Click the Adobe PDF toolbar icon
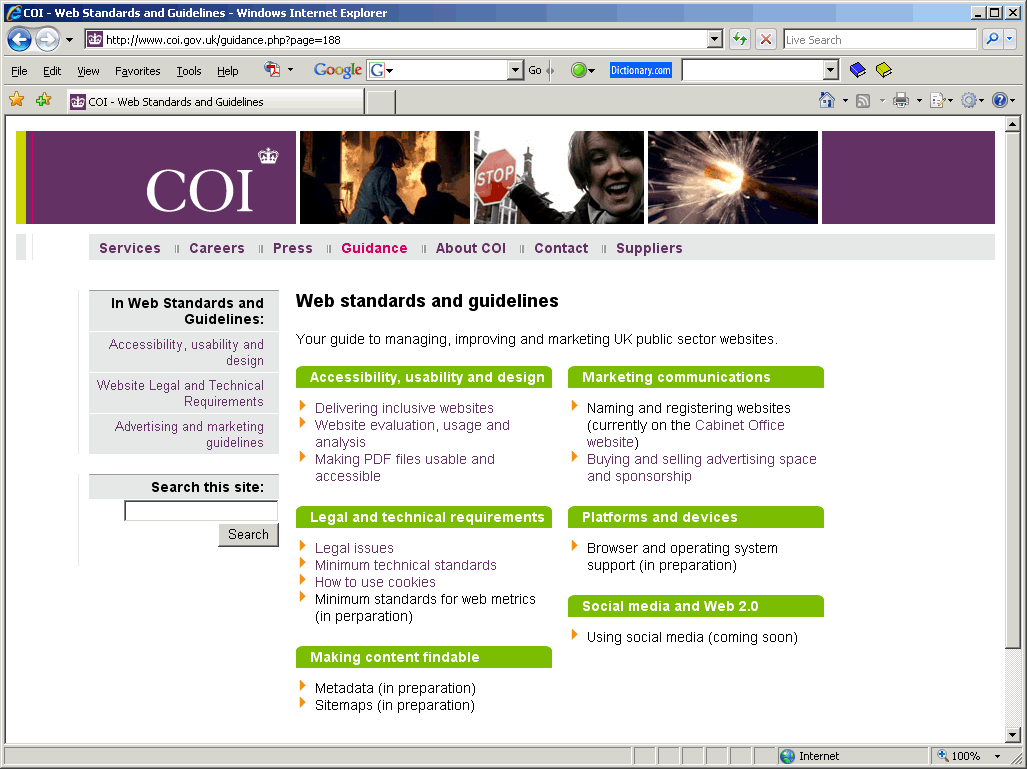The height and width of the screenshot is (769, 1027). [272, 69]
